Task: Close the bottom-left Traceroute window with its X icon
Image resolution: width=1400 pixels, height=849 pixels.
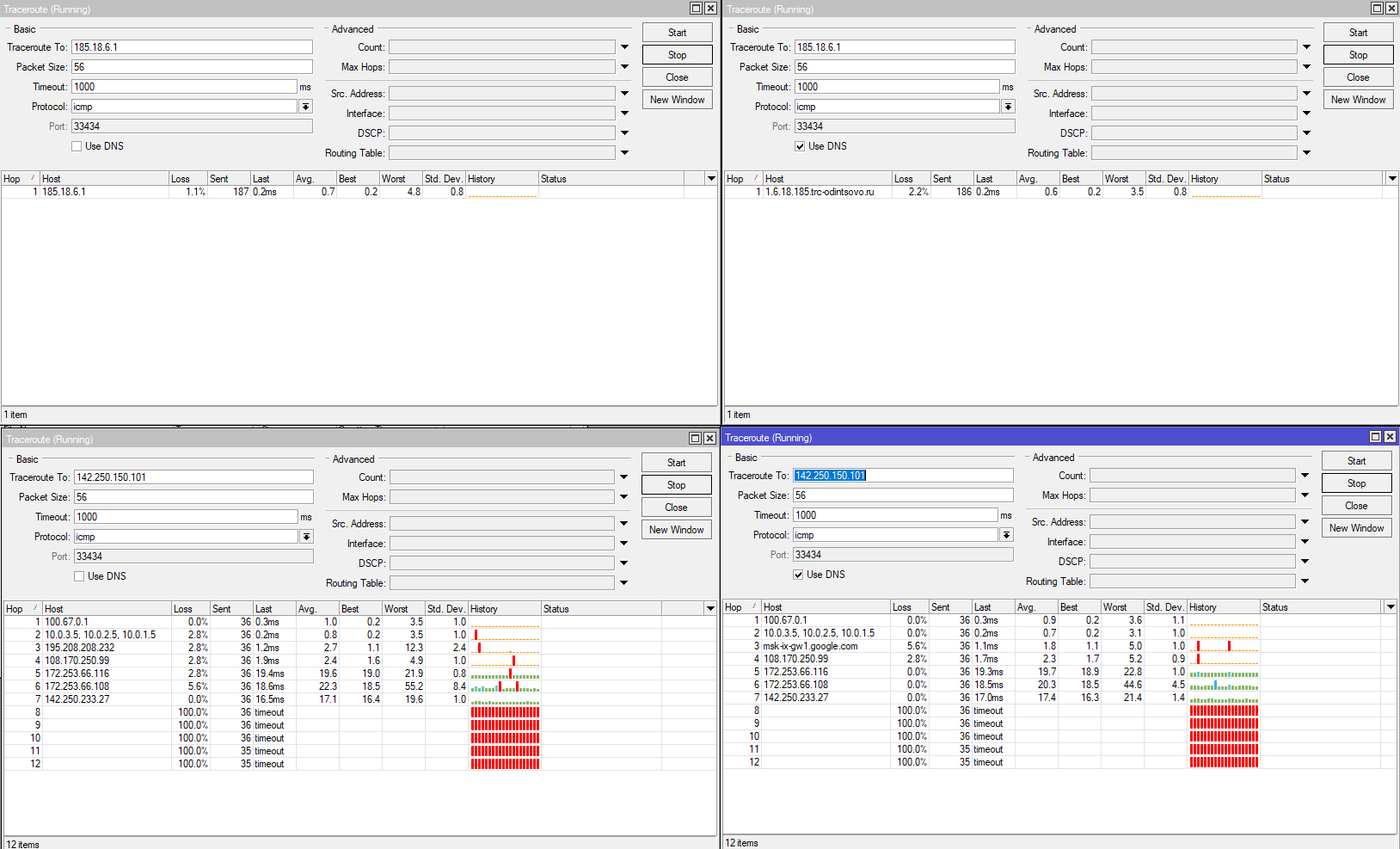Action: [x=709, y=439]
